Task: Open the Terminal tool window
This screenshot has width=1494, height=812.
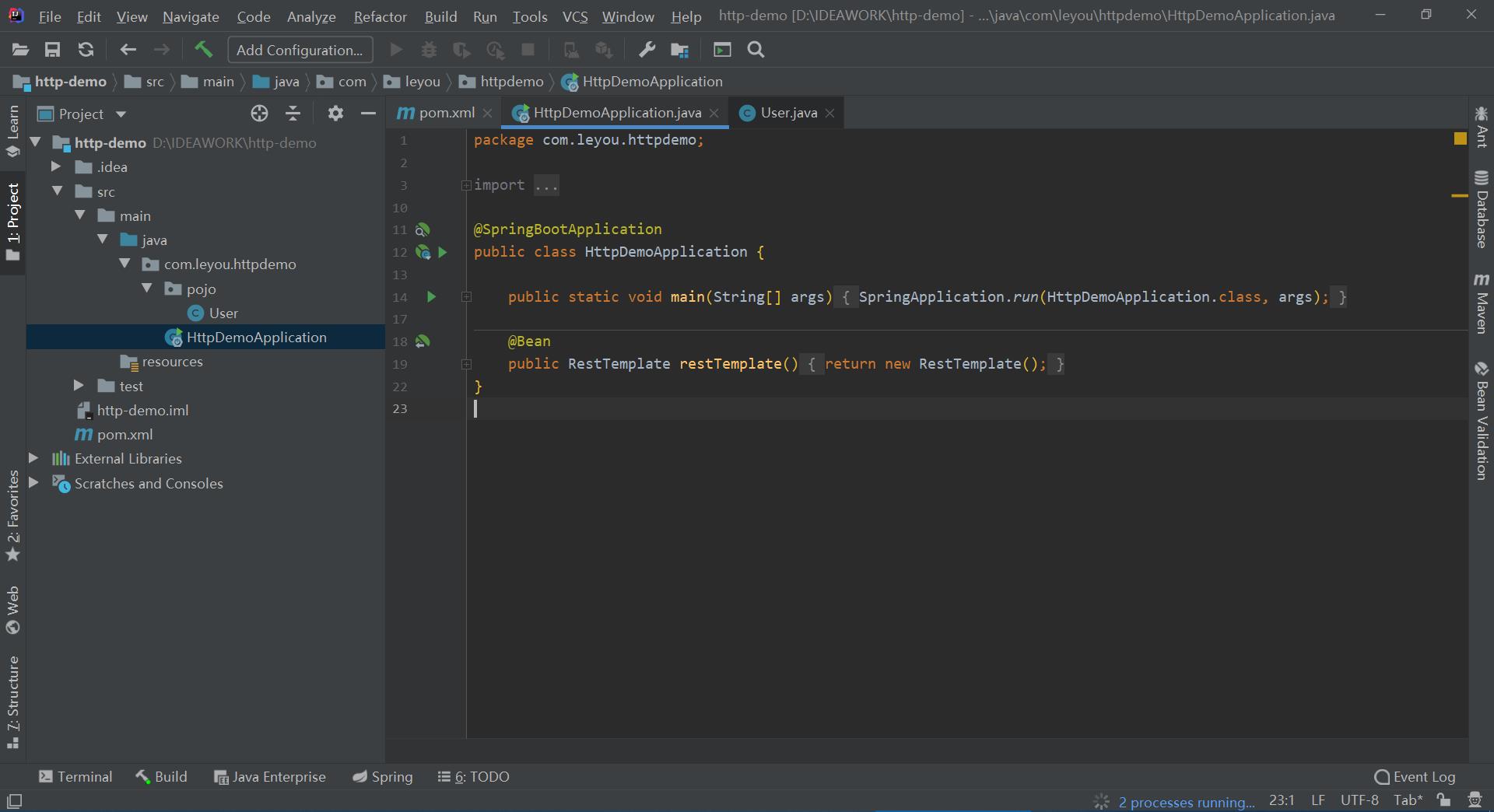Action: pos(75,776)
